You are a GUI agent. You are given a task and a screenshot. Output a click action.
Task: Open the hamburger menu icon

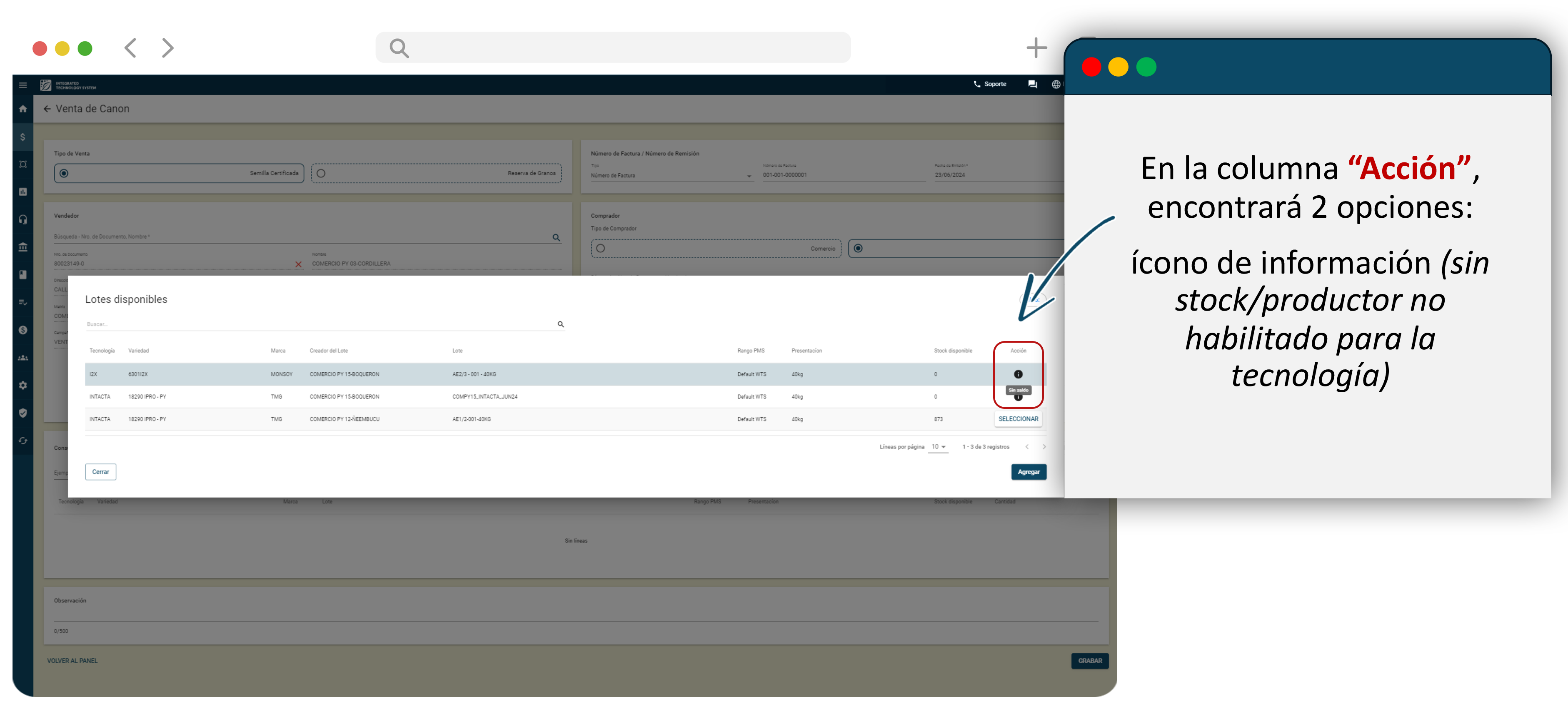(22, 85)
